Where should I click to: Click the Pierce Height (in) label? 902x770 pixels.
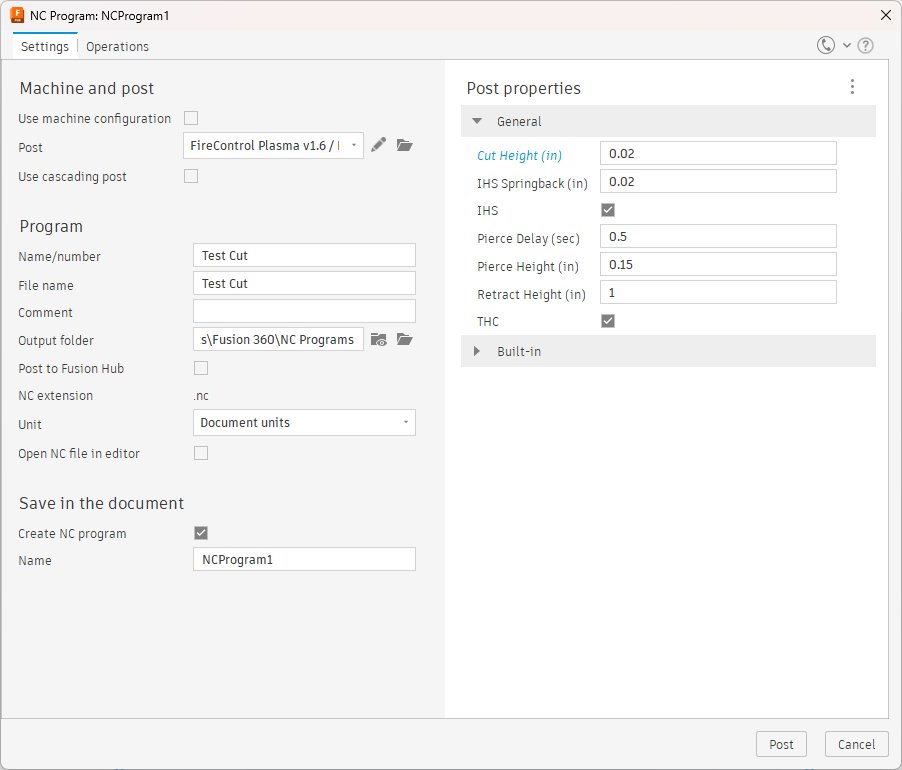coord(528,266)
